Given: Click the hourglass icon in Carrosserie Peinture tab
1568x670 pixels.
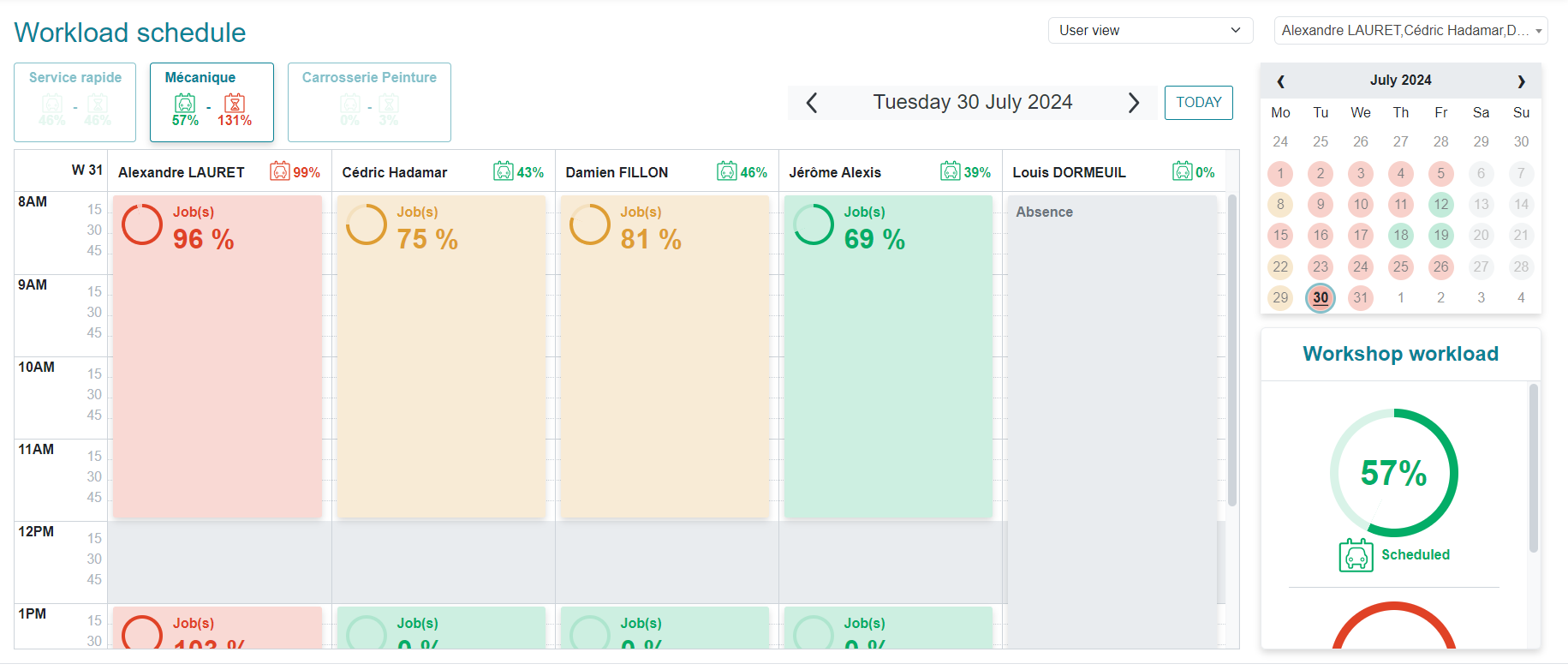Looking at the screenshot, I should tap(389, 104).
